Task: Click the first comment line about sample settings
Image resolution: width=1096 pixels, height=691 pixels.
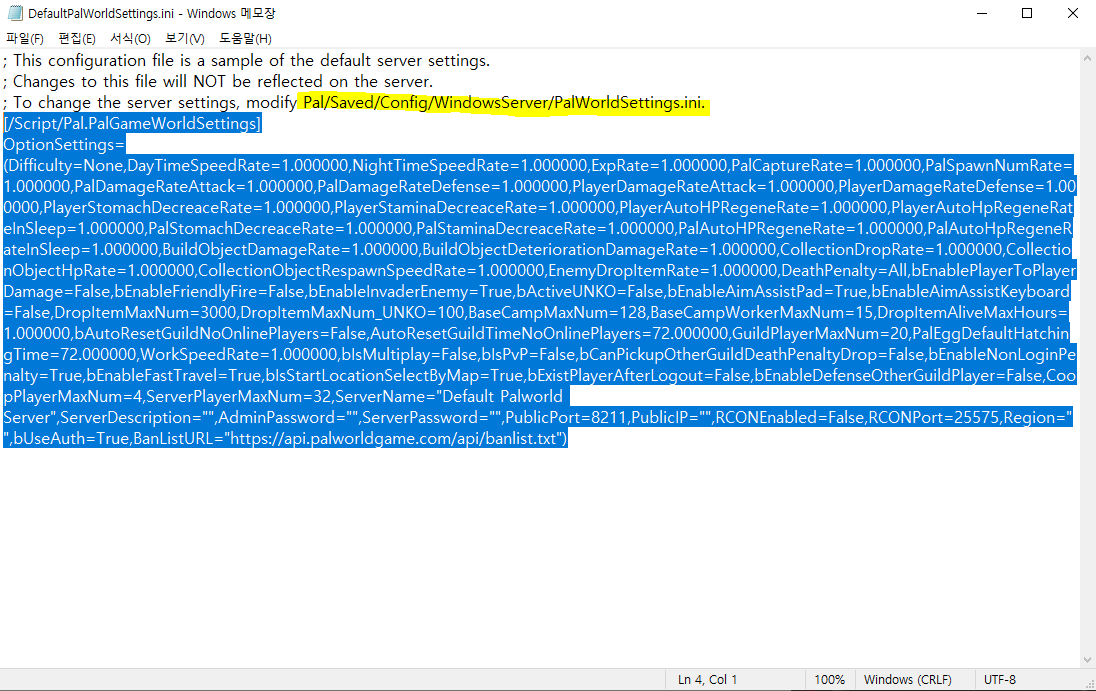Action: [x=247, y=61]
